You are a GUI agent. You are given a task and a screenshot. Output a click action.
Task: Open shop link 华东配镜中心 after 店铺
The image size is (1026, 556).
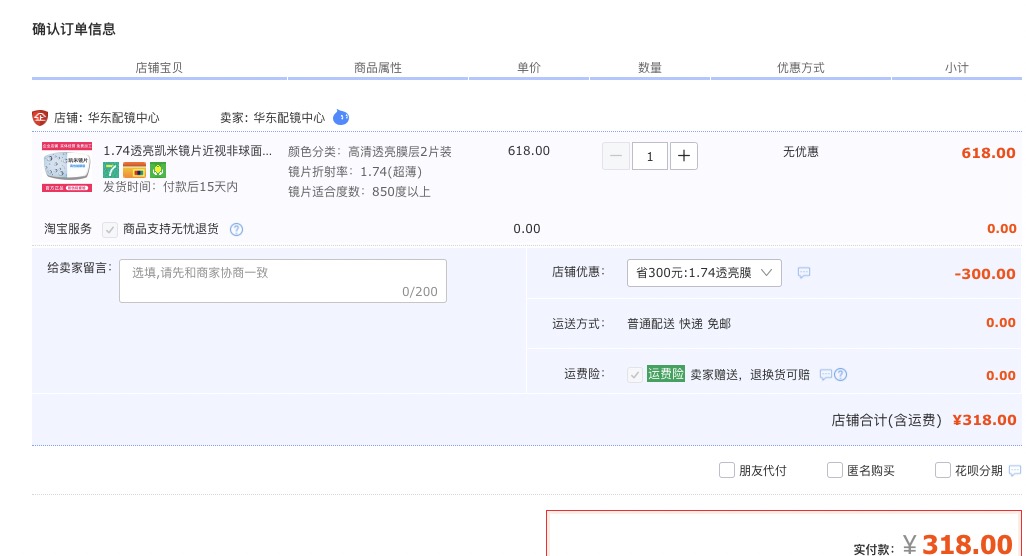[124, 118]
